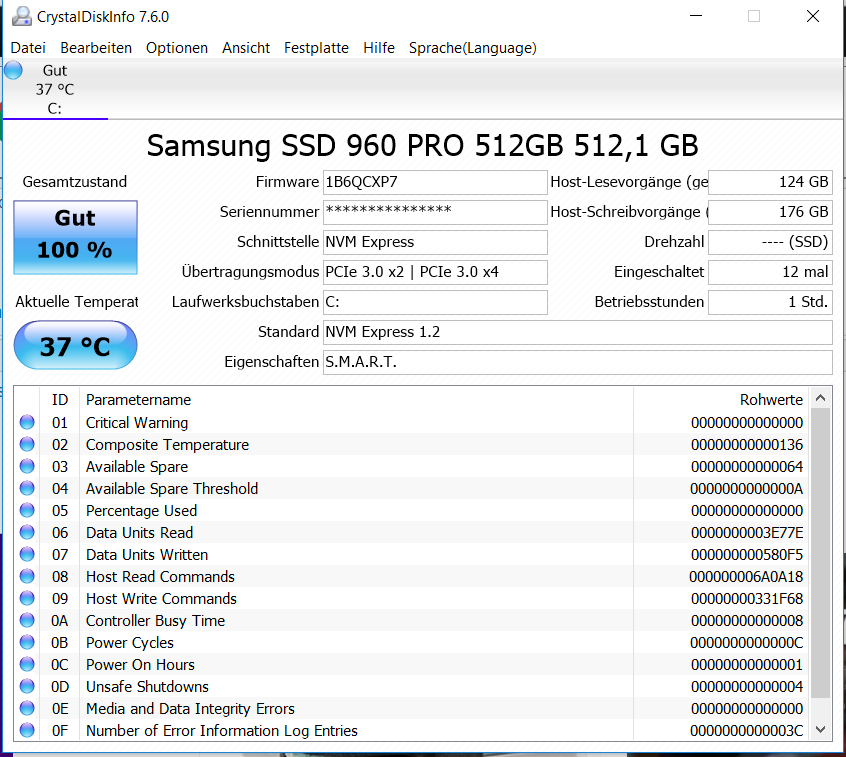Click the Samsung SSD 960 PRO title
Screen dimensions: 846x757
(422, 146)
